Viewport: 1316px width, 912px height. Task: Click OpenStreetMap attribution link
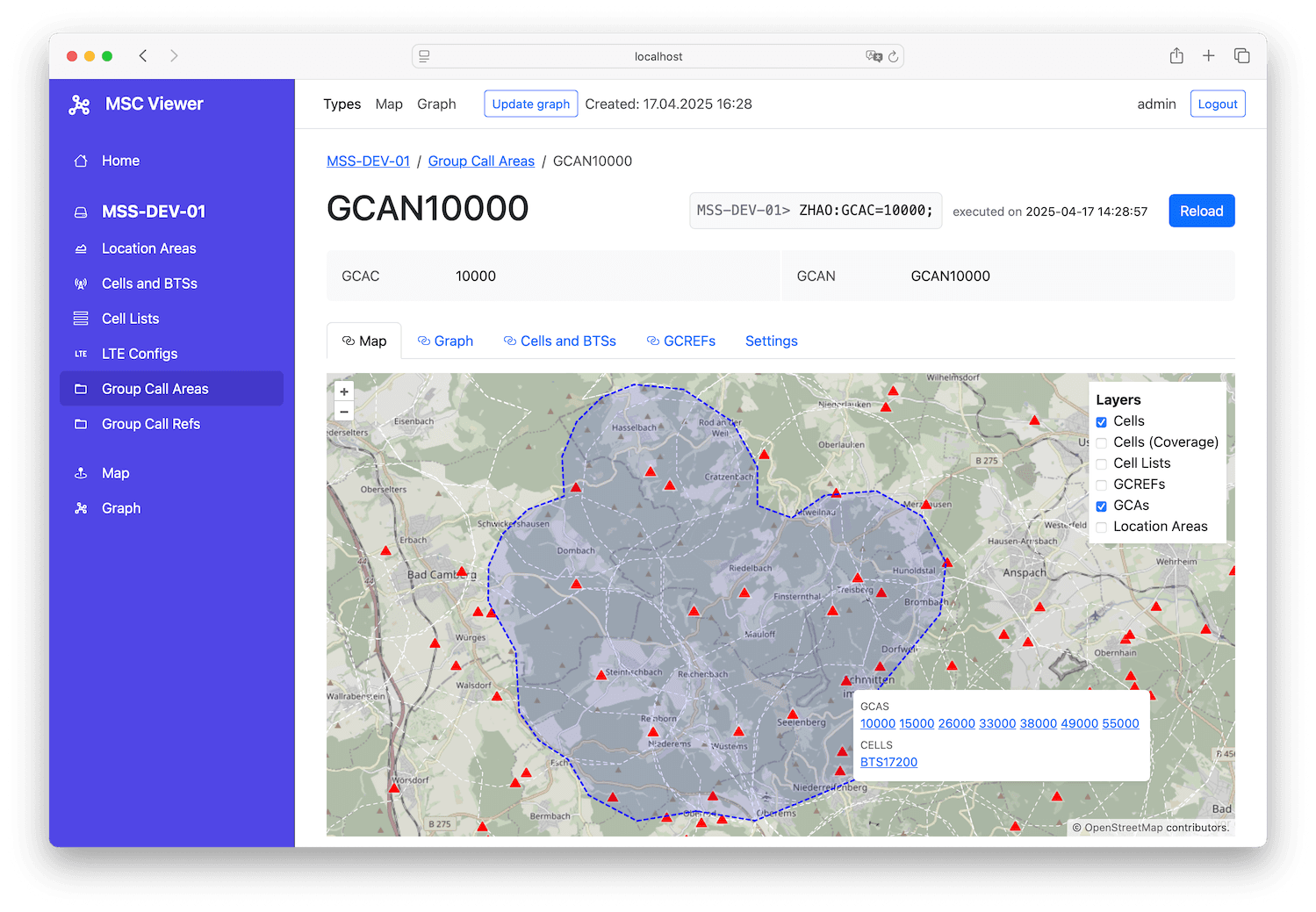1123,827
